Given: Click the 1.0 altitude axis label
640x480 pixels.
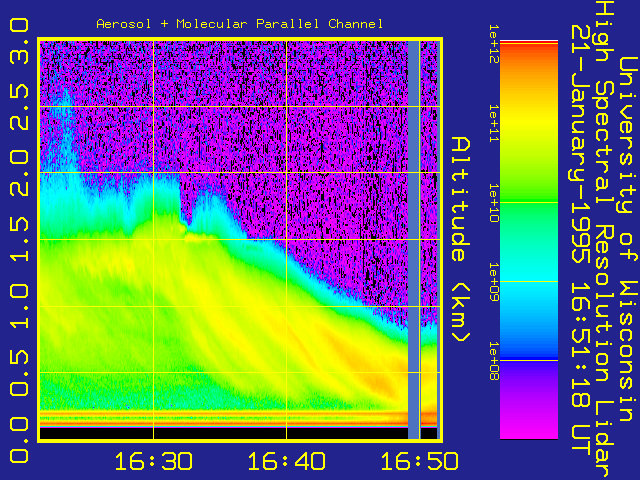Looking at the screenshot, I should pyautogui.click(x=19, y=306).
